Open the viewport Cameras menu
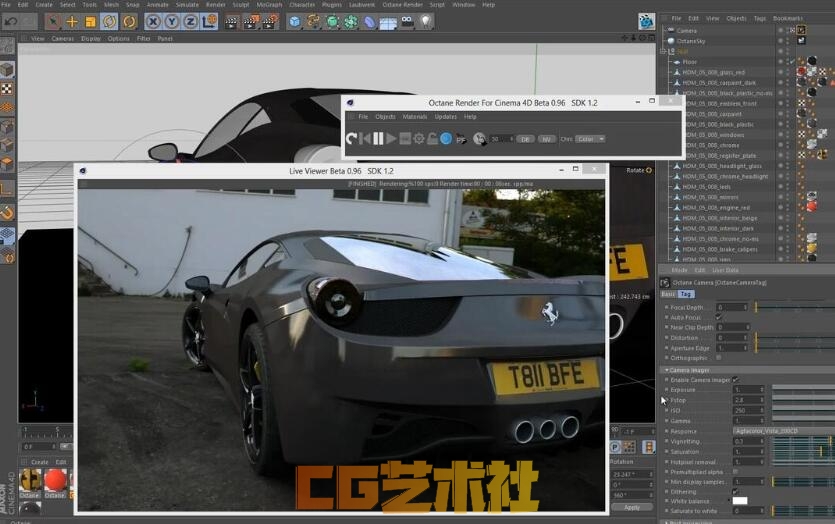The image size is (835, 524). 63,39
